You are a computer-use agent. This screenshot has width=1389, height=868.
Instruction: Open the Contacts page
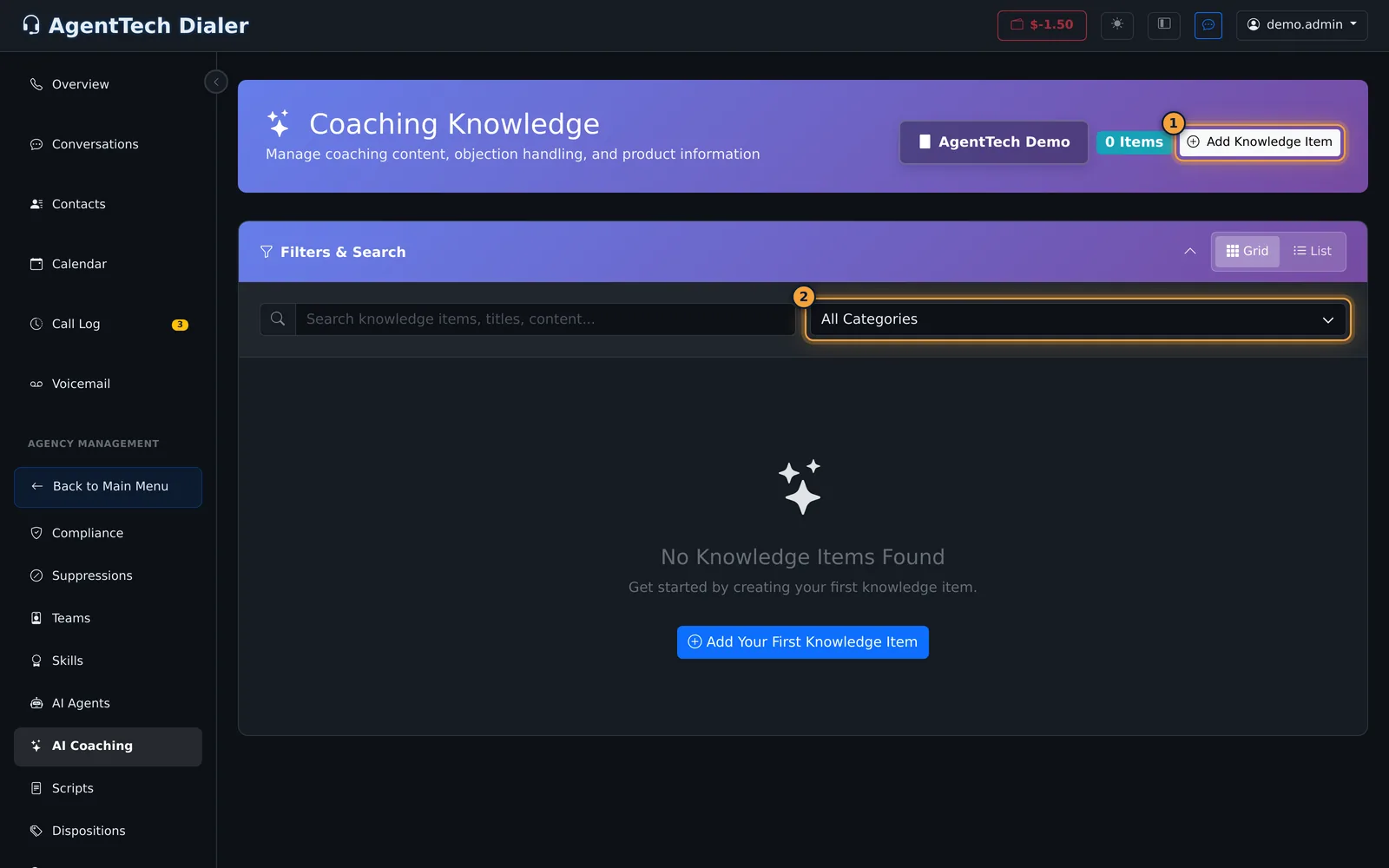pos(108,204)
